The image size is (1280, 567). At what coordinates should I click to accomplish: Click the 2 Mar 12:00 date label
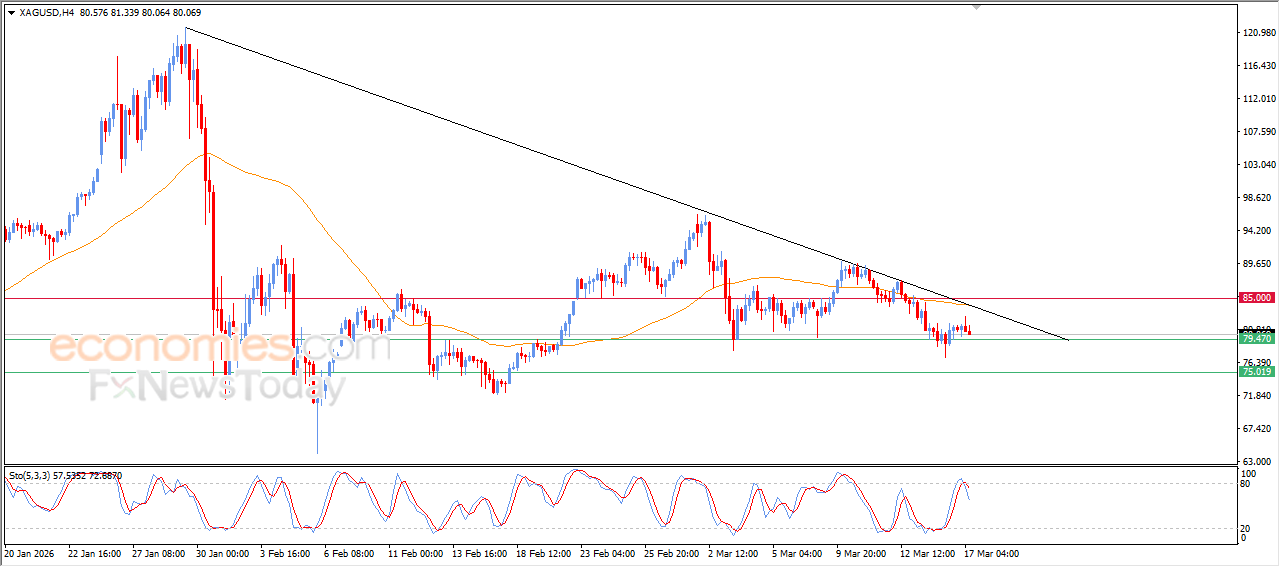coord(733,552)
